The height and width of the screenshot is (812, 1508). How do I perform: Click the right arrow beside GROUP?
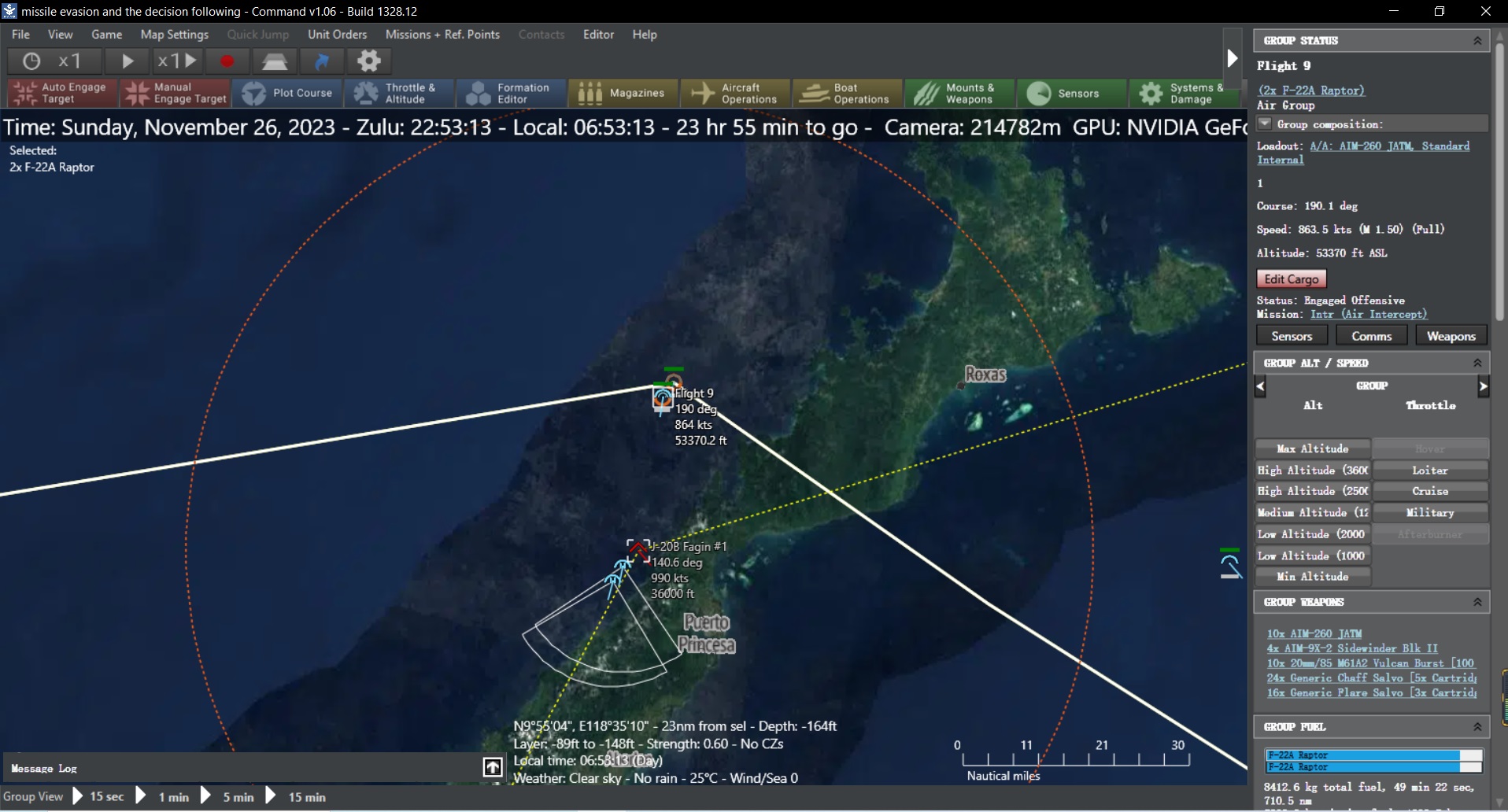click(x=1484, y=386)
